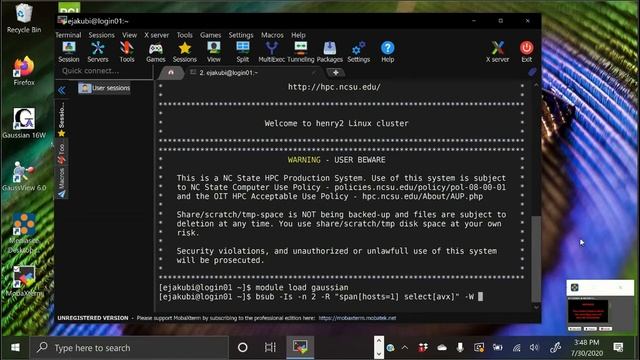Click the Cortana circle icon
The image size is (640, 360).
click(x=242, y=347)
